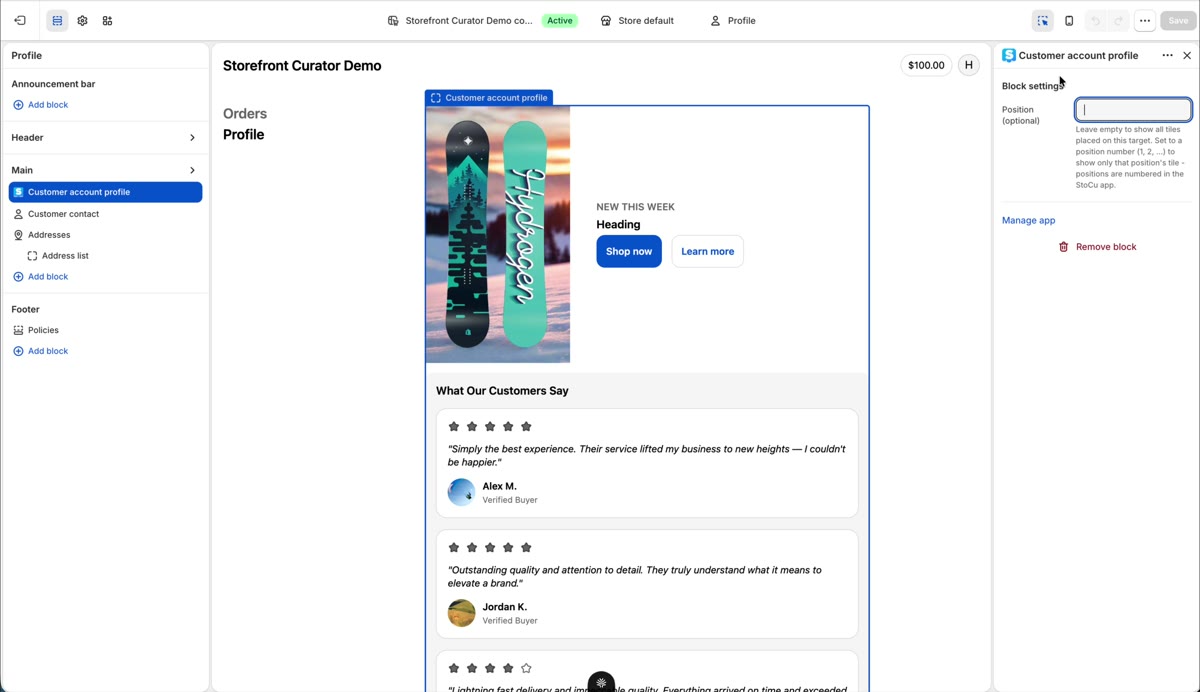Click the sparkle assistant button at bottom
The image size is (1200, 692).
601,682
